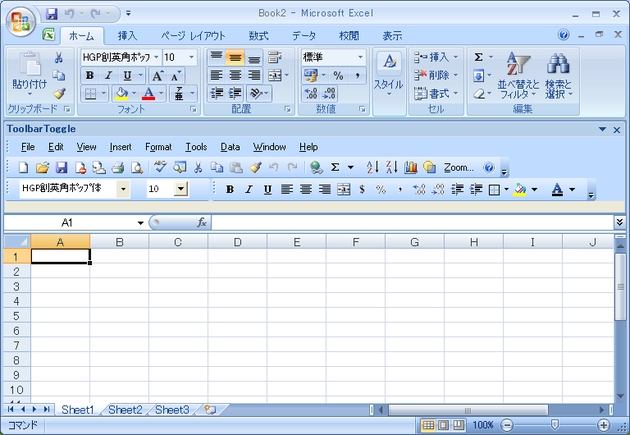Click the ribbon red Font Color button
This screenshot has width=630, height=435.
(148, 94)
